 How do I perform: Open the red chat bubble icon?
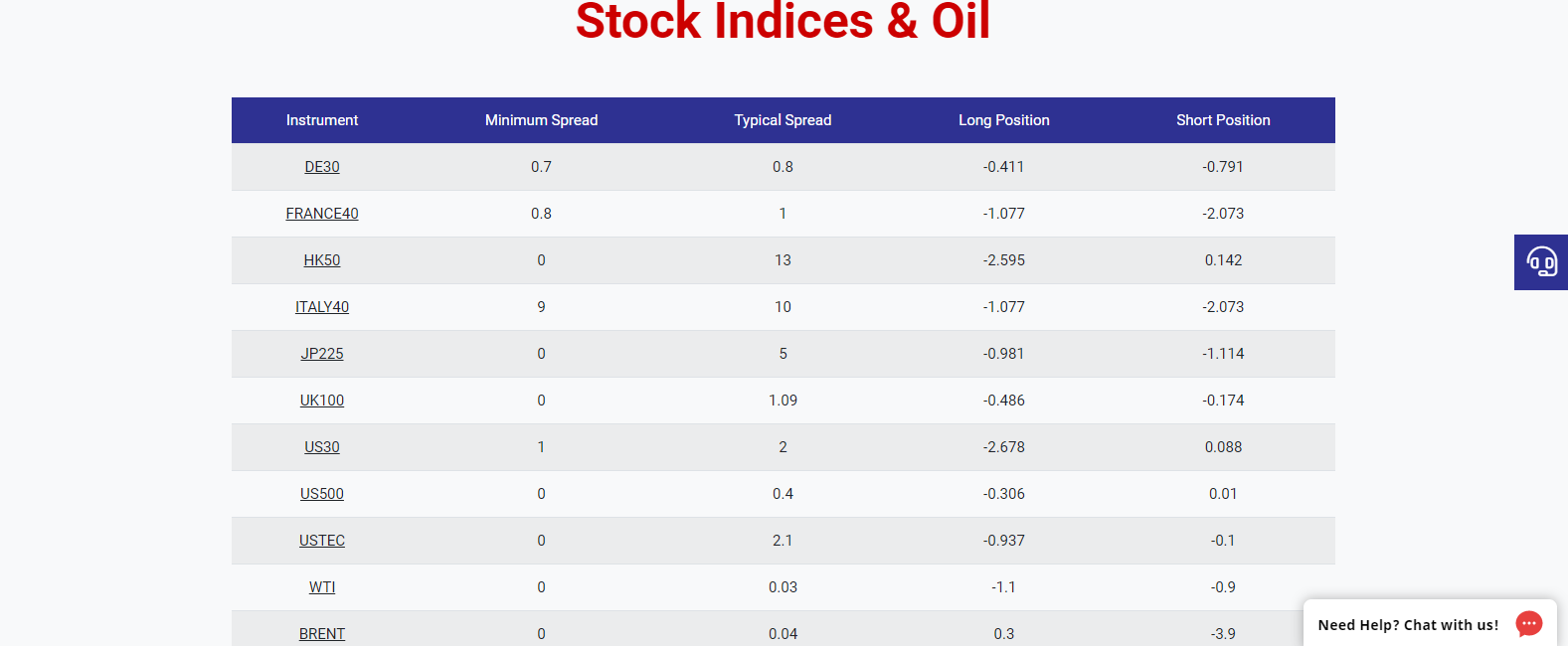(x=1529, y=623)
